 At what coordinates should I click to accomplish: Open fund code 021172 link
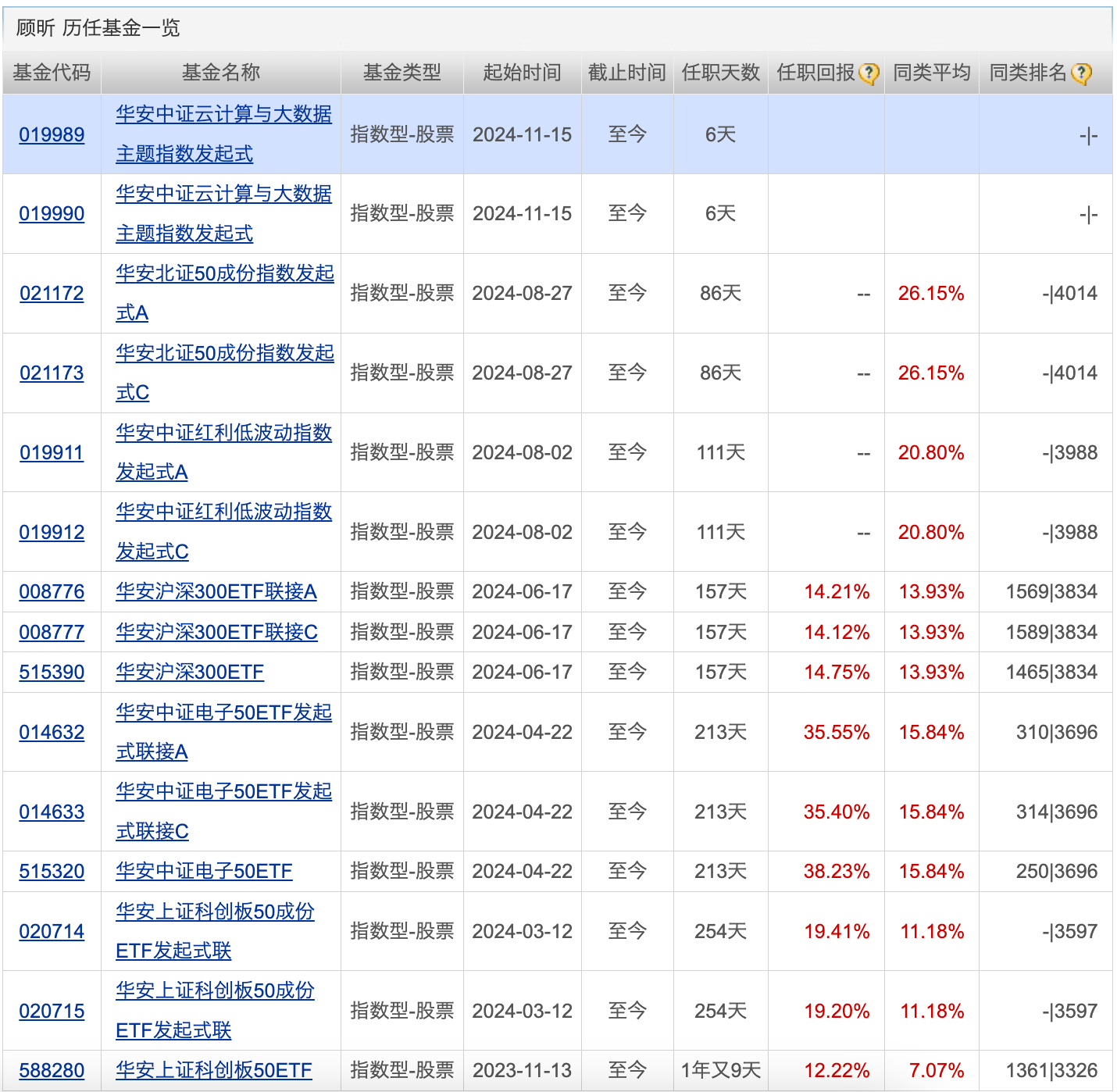pyautogui.click(x=52, y=293)
